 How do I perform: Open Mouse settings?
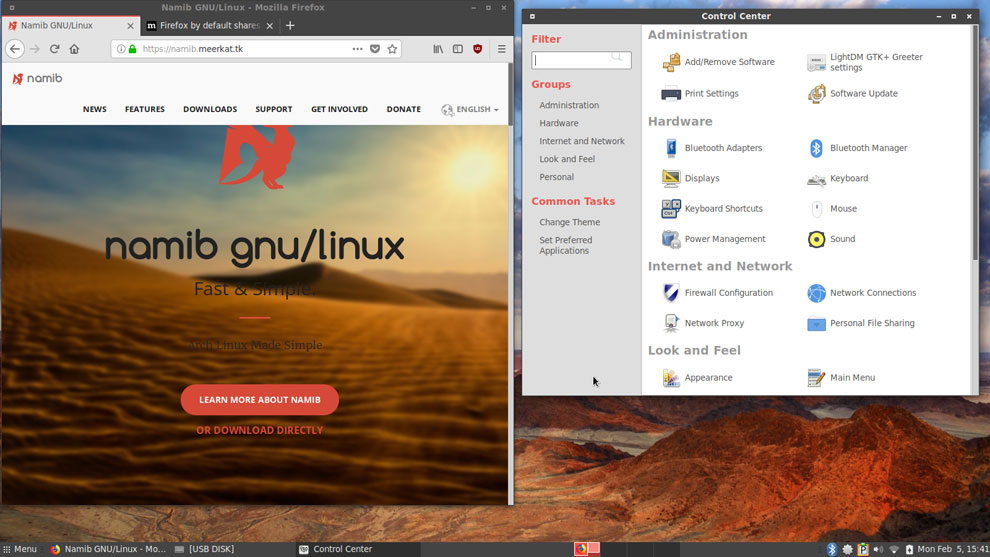pyautogui.click(x=832, y=208)
